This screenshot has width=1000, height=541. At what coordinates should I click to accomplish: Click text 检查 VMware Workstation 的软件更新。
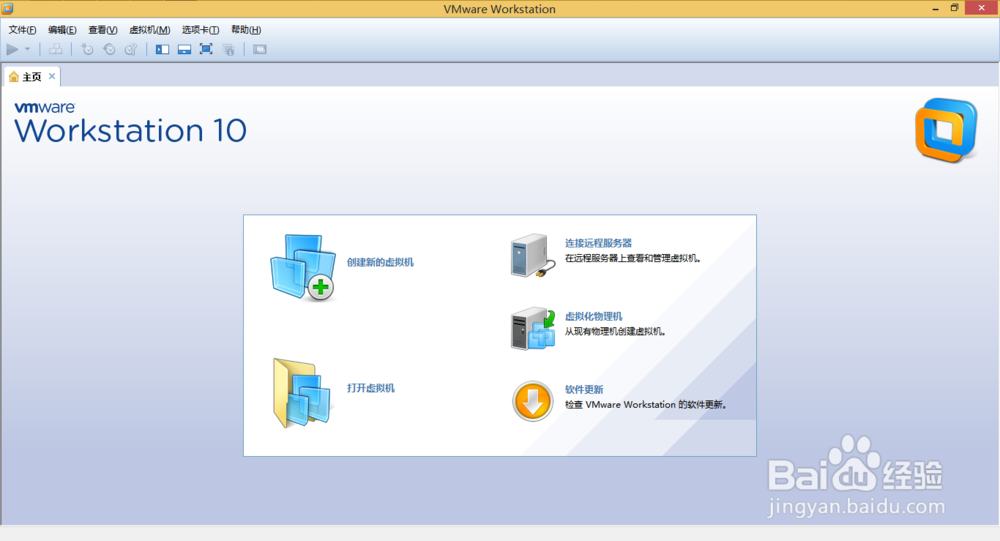pos(645,404)
